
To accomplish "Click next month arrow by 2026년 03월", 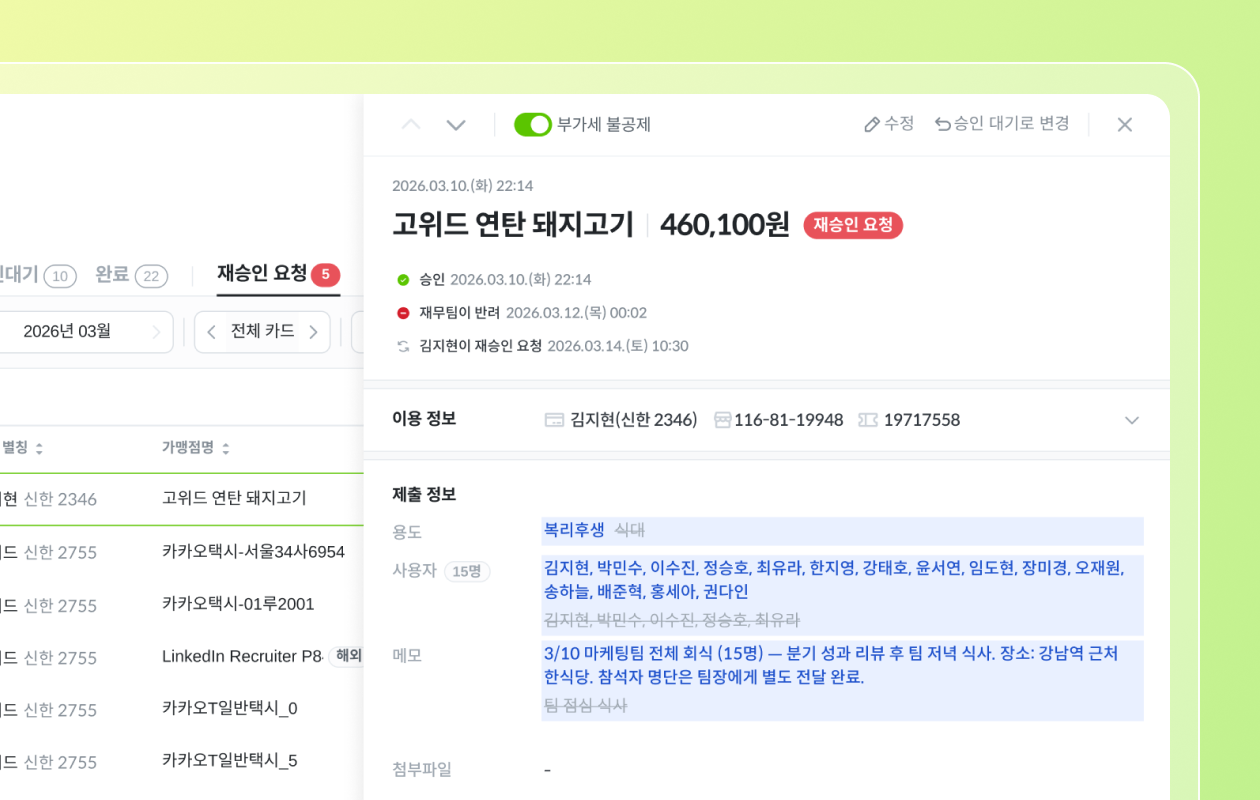I will click(156, 332).
